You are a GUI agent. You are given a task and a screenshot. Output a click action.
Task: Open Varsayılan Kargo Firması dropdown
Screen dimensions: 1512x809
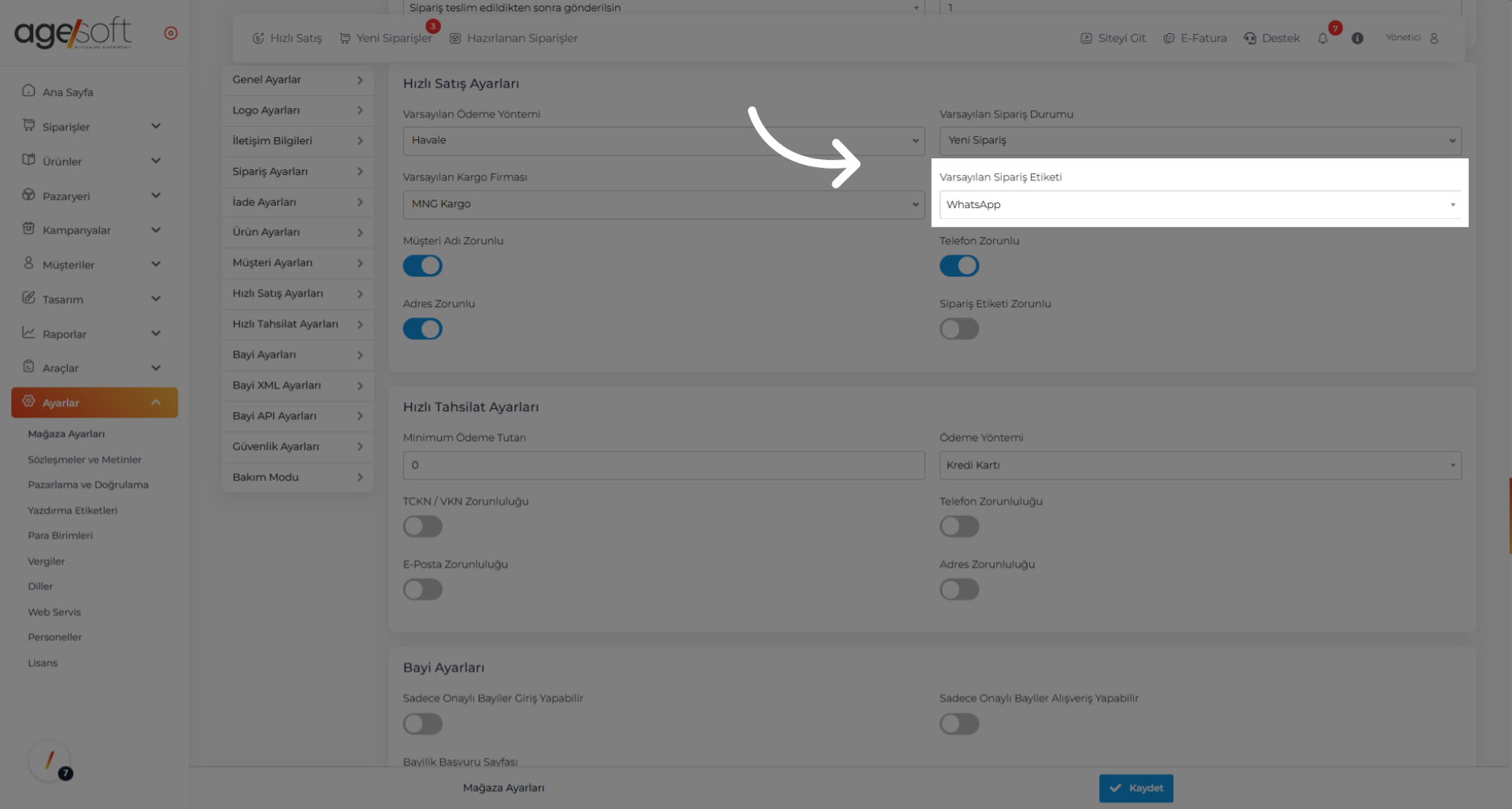pos(663,204)
